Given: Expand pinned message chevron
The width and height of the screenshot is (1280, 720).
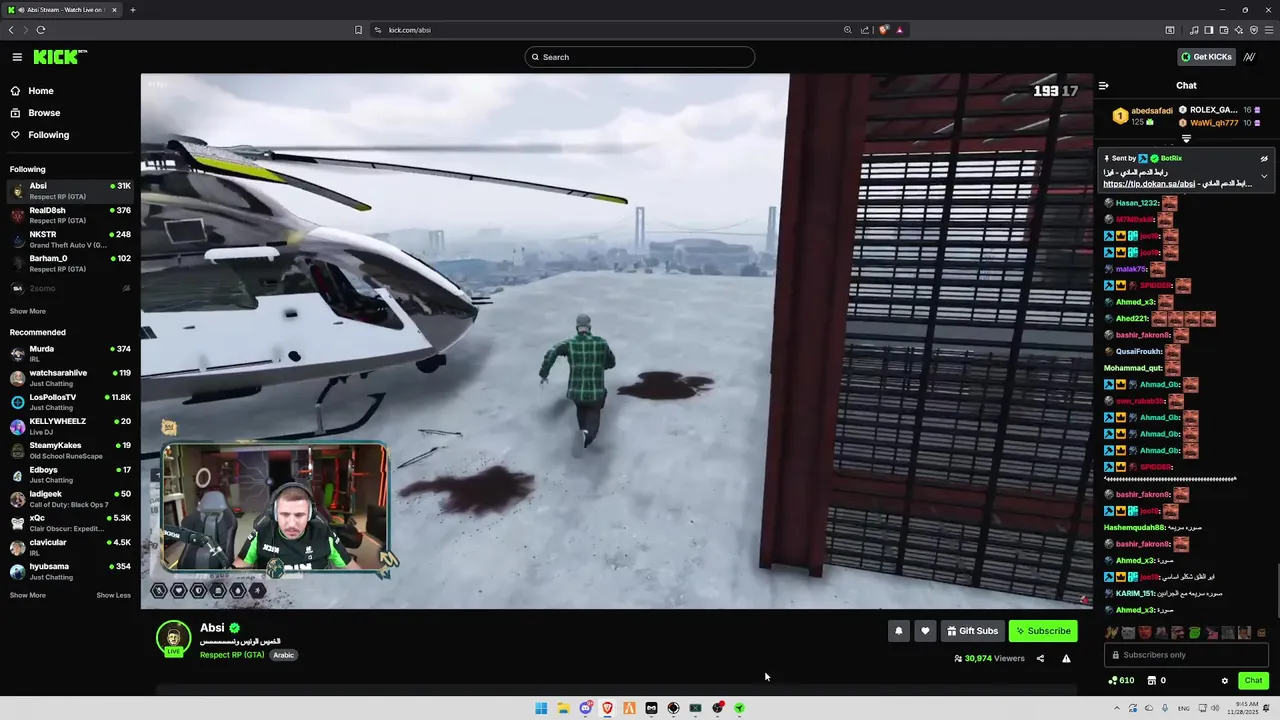Looking at the screenshot, I should (1264, 176).
